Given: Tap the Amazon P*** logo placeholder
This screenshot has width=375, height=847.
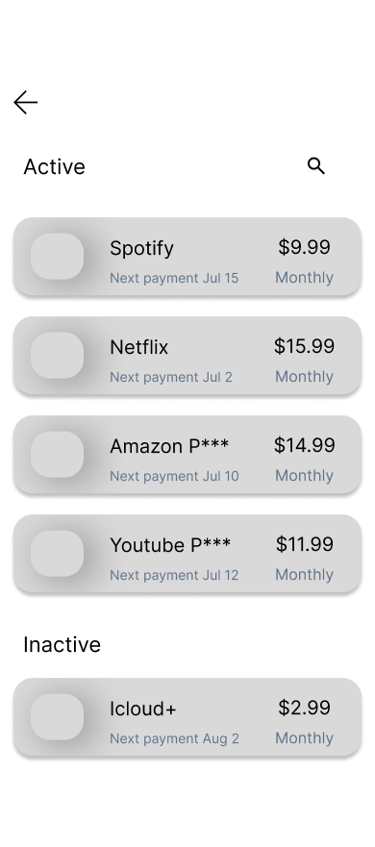Looking at the screenshot, I should pos(57,454).
